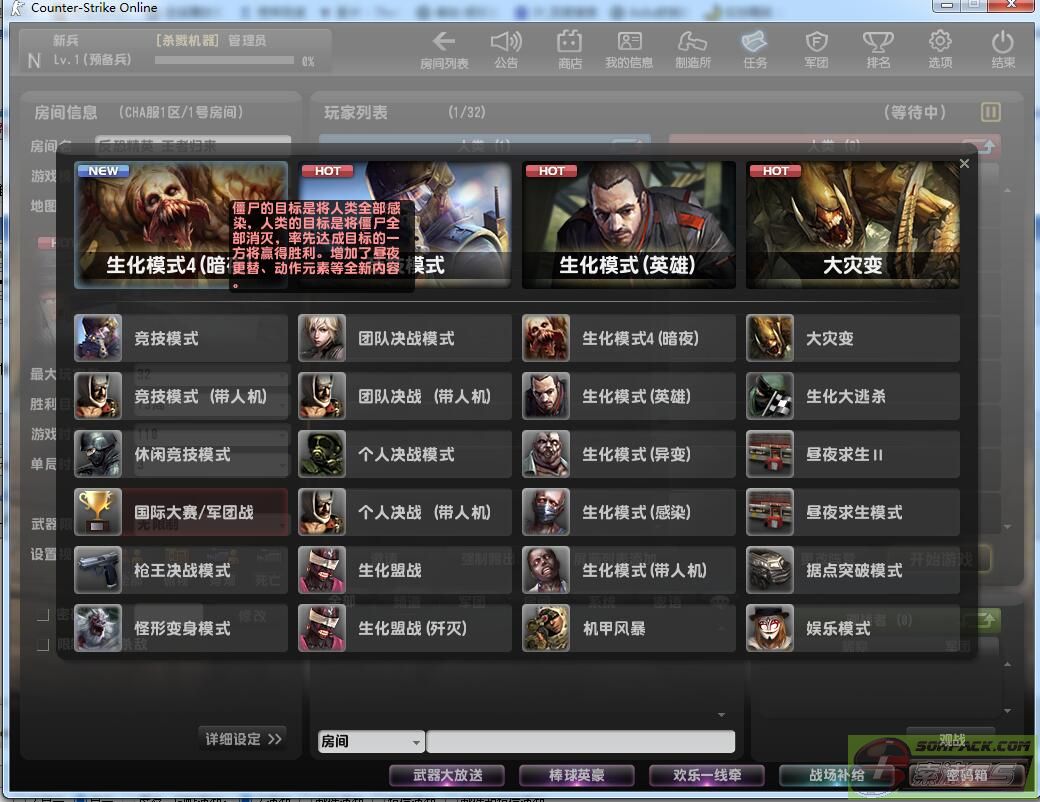Open the 选项 settings menu

(940, 48)
